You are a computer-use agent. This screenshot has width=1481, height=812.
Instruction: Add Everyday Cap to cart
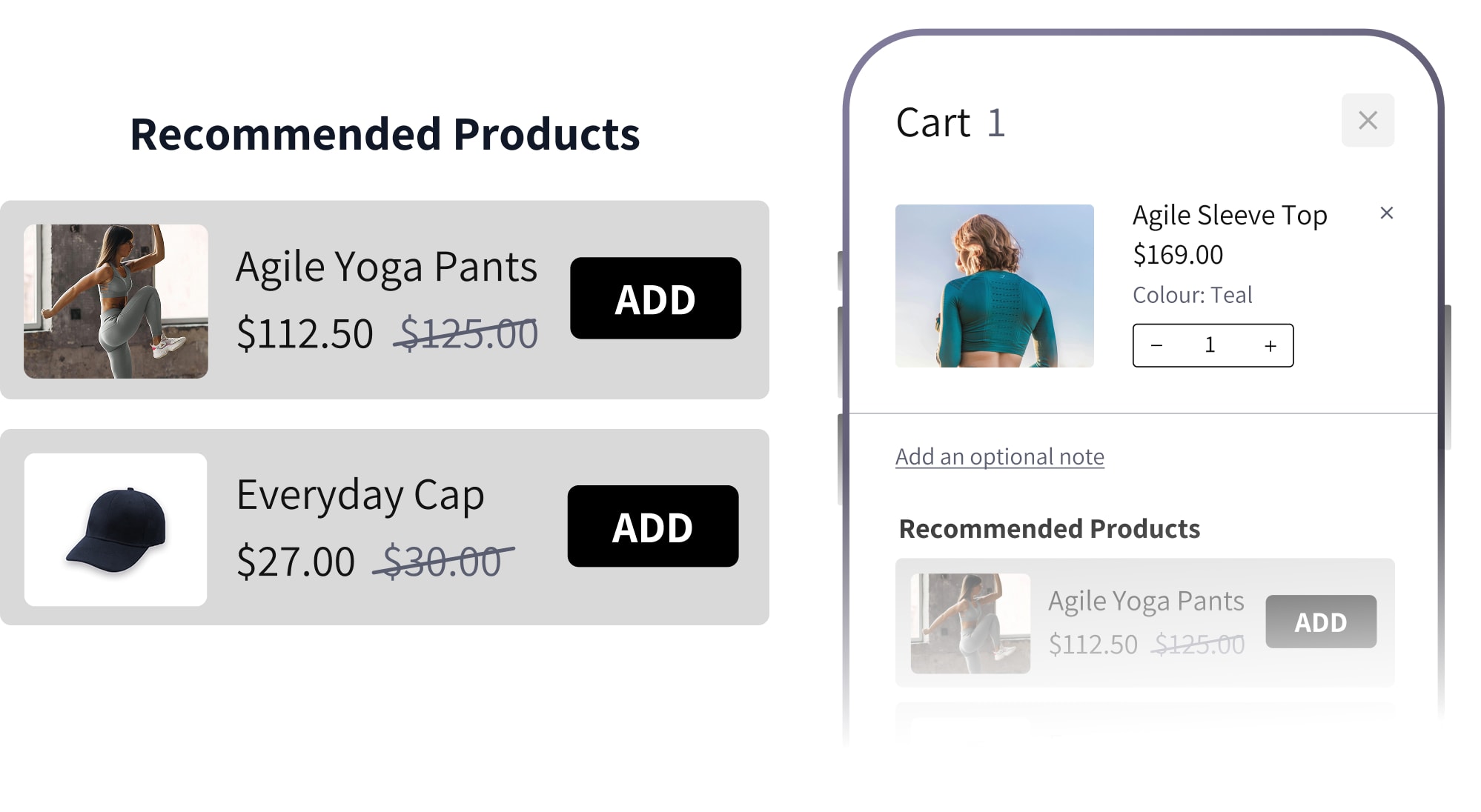coord(652,527)
